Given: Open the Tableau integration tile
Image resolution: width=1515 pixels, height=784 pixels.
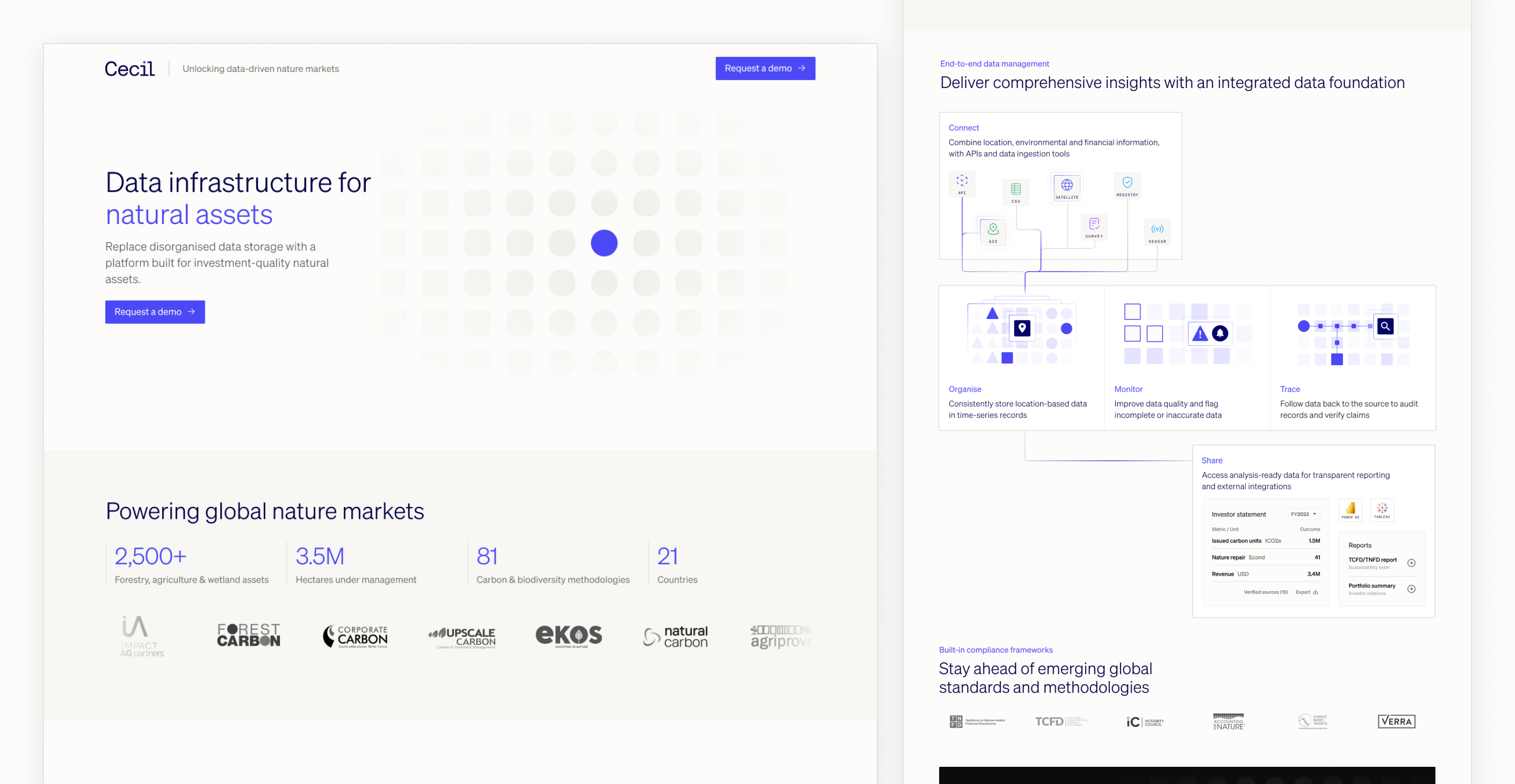Looking at the screenshot, I should [1381, 509].
